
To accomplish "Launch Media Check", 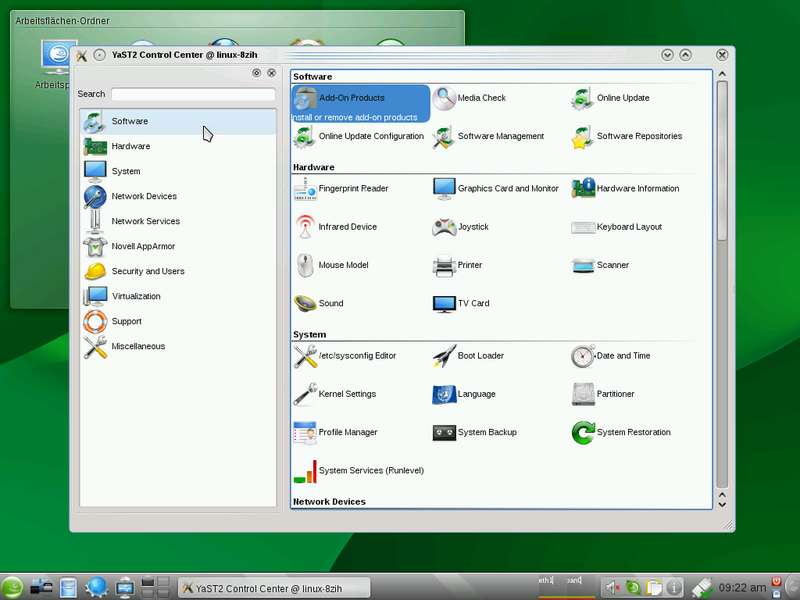I will [x=469, y=98].
